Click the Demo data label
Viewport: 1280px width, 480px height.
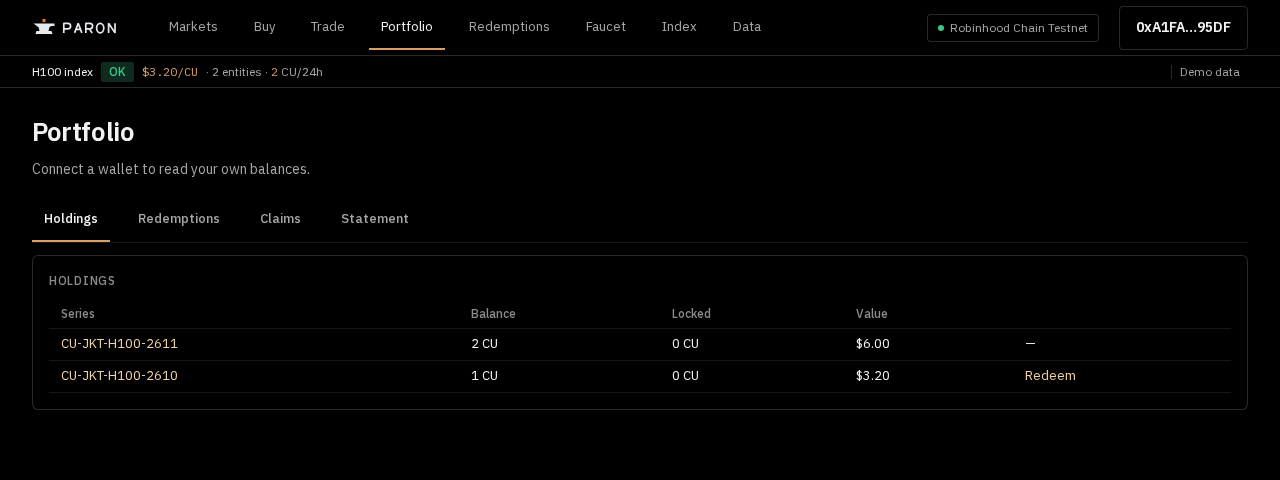click(1210, 72)
